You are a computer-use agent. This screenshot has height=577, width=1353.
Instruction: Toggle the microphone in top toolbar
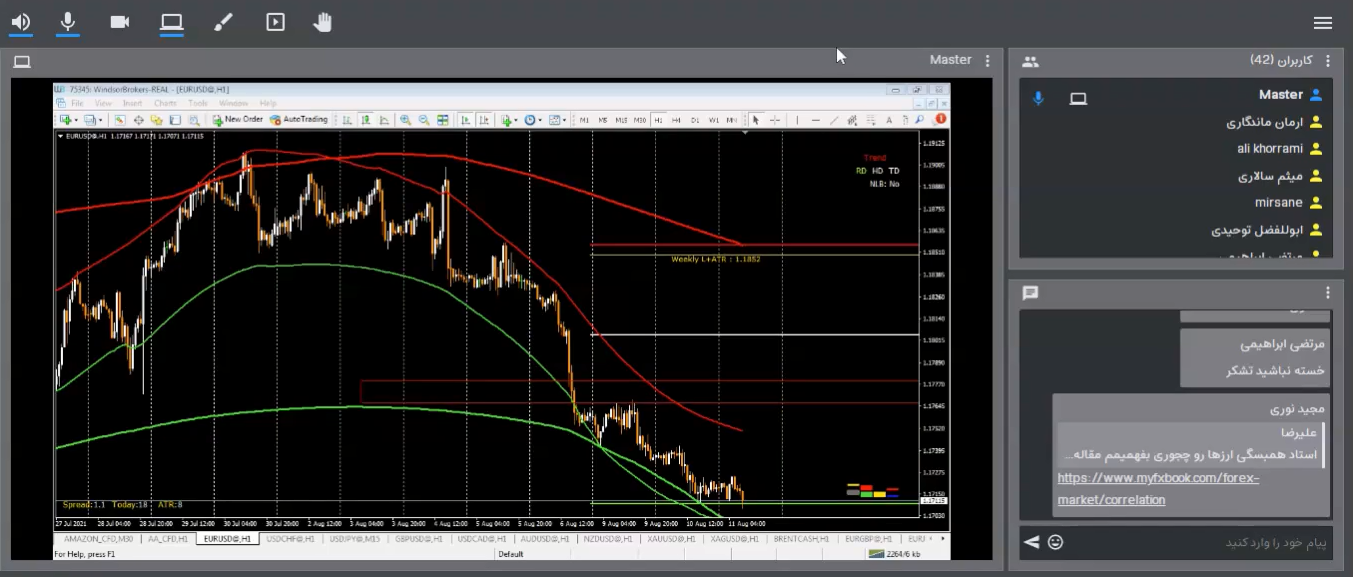click(x=68, y=22)
